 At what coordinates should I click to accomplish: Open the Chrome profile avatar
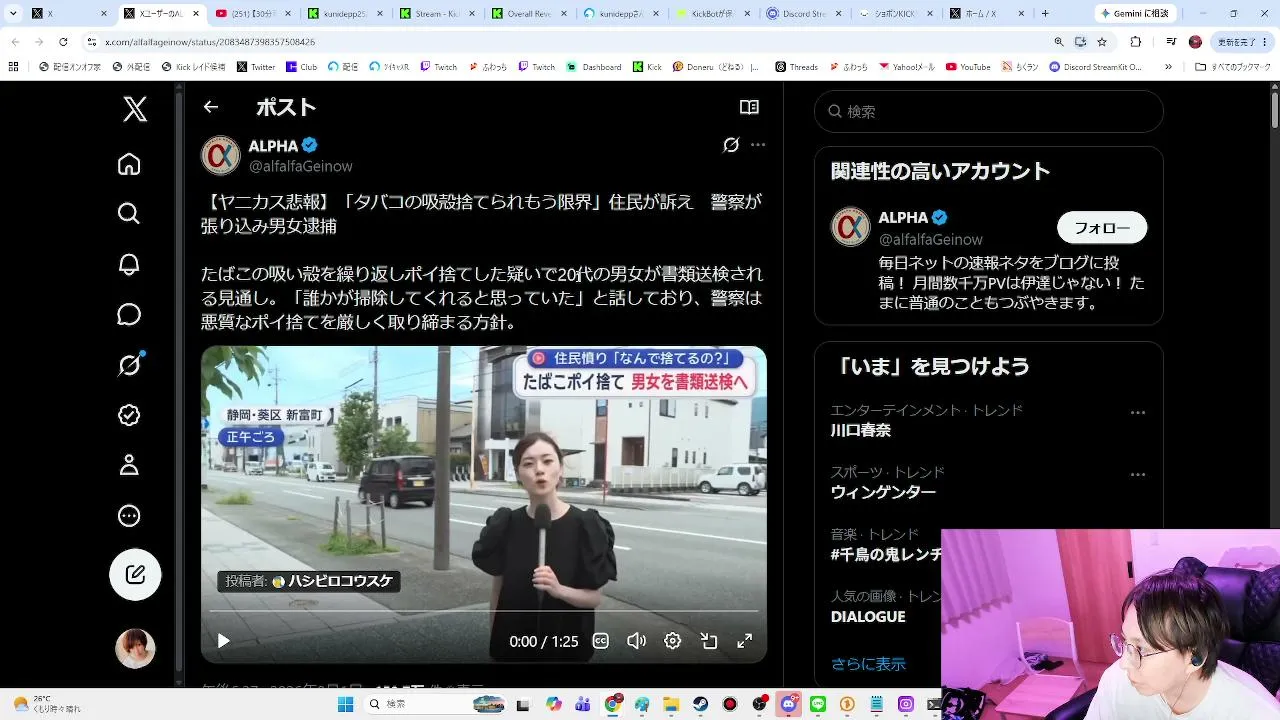coord(1195,42)
